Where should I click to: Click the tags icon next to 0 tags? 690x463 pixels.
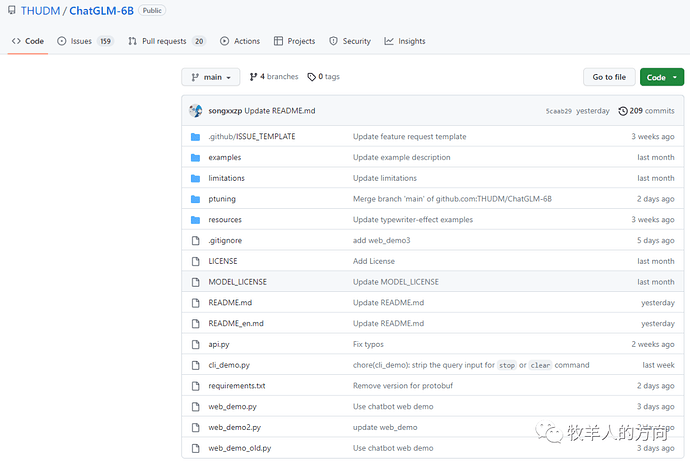(311, 77)
